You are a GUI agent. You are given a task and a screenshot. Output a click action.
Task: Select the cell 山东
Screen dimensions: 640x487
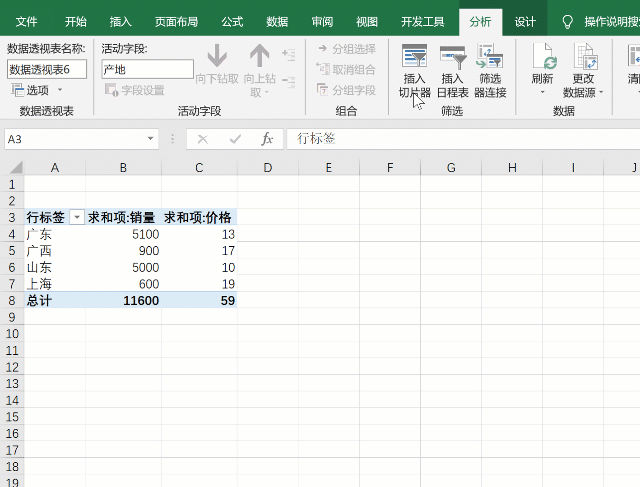(55, 267)
